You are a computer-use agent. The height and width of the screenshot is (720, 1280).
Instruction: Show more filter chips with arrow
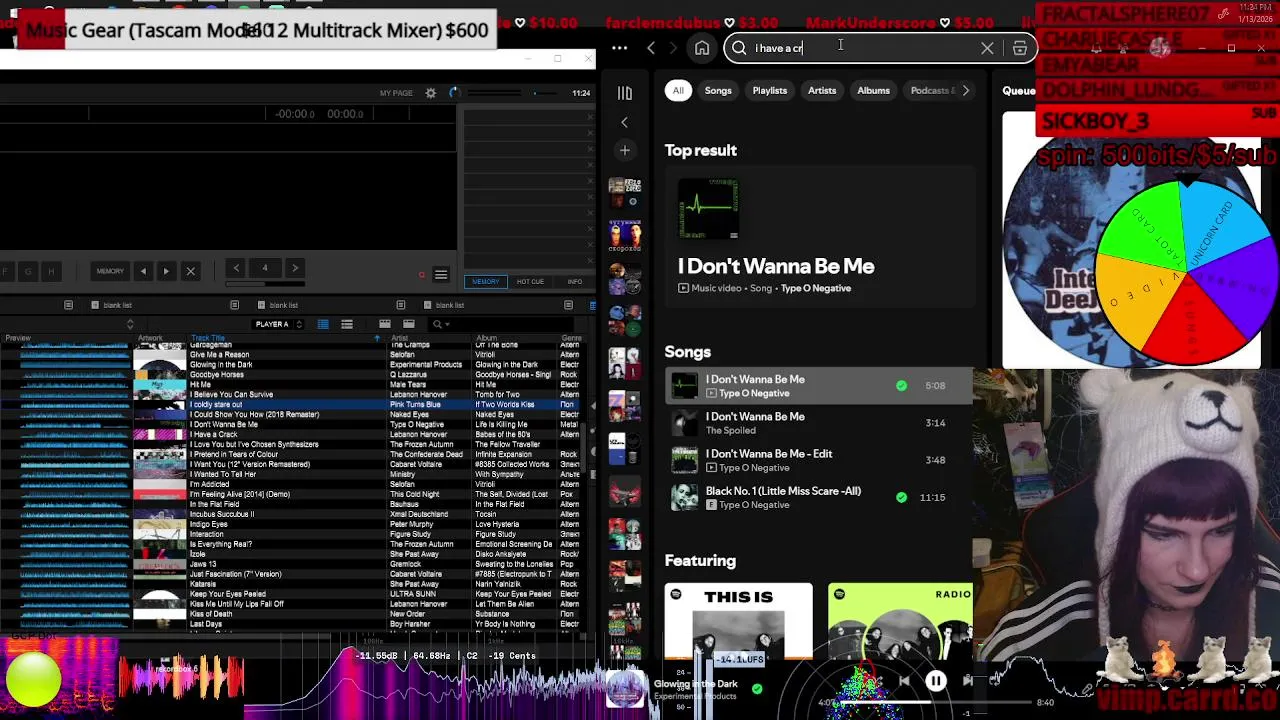point(965,90)
